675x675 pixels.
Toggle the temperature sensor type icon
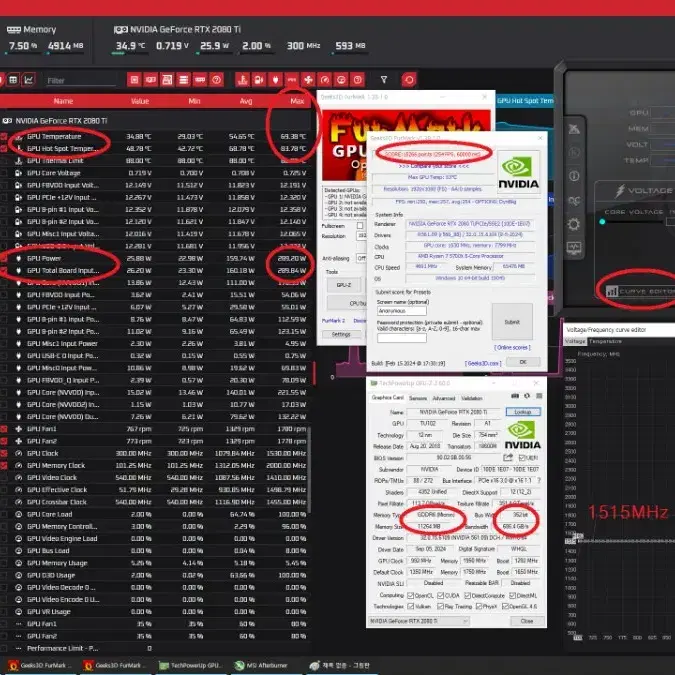pyautogui.click(x=242, y=80)
